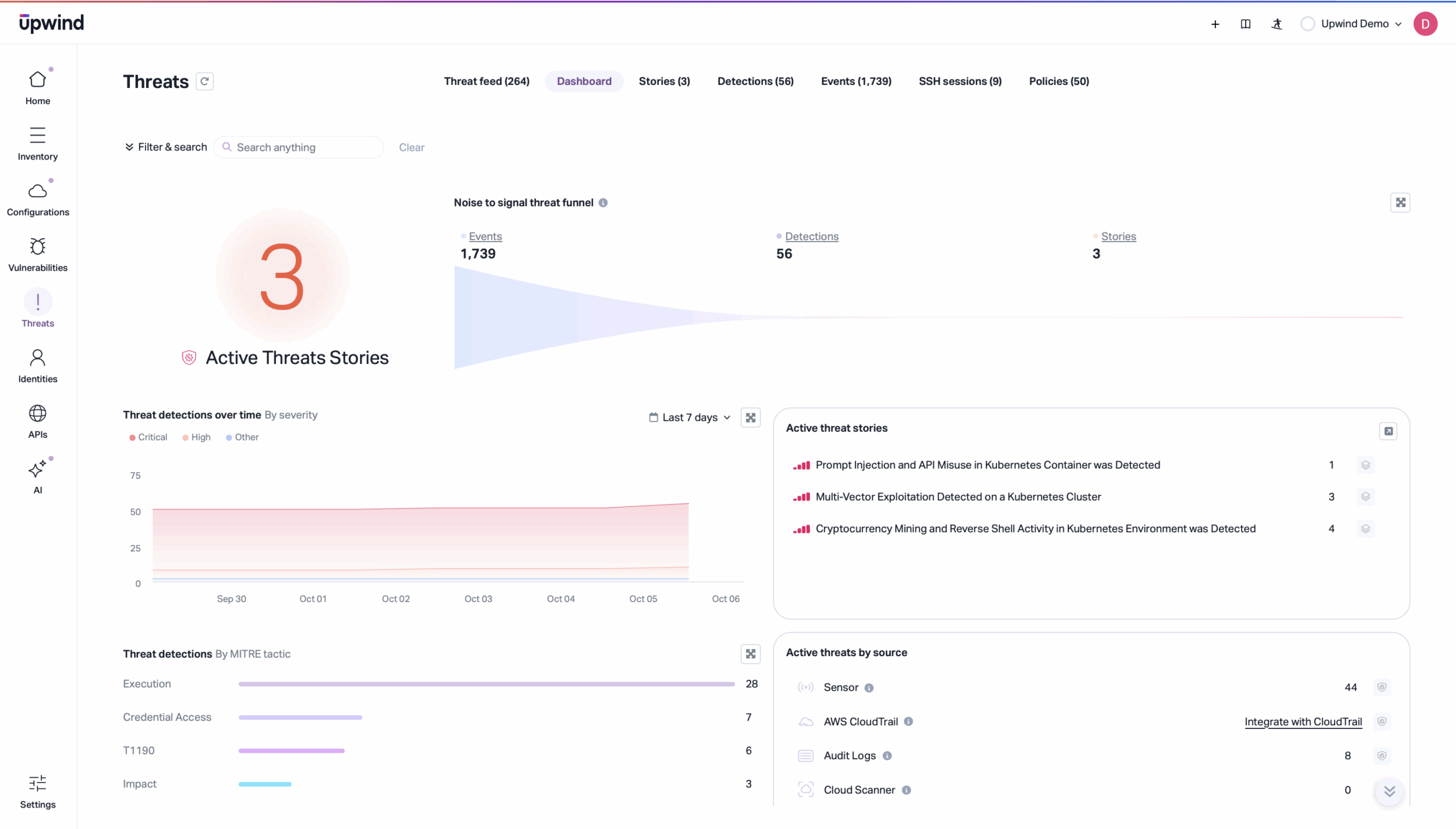Click the book documentation icon in top bar
The image size is (1456, 829).
coord(1245,24)
